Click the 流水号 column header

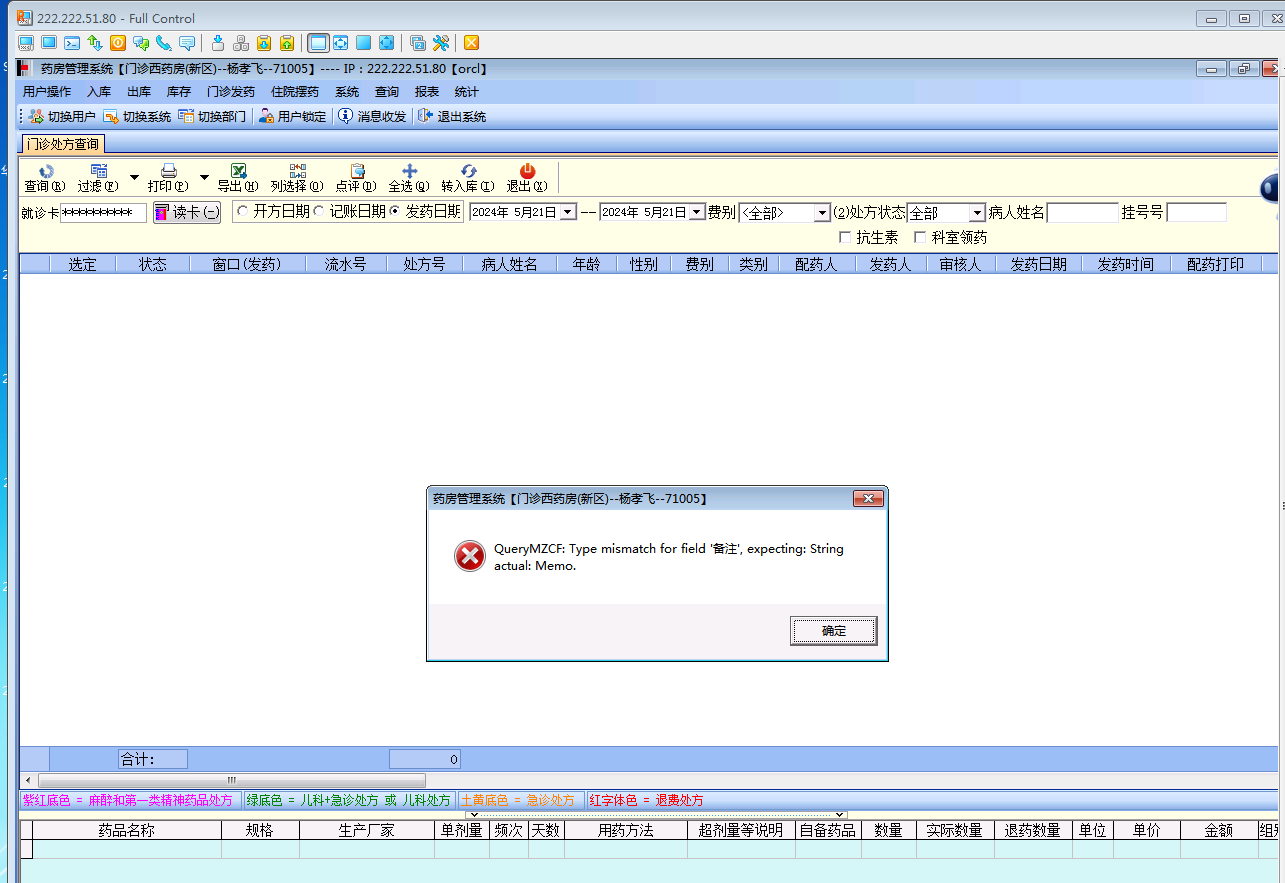[x=346, y=264]
